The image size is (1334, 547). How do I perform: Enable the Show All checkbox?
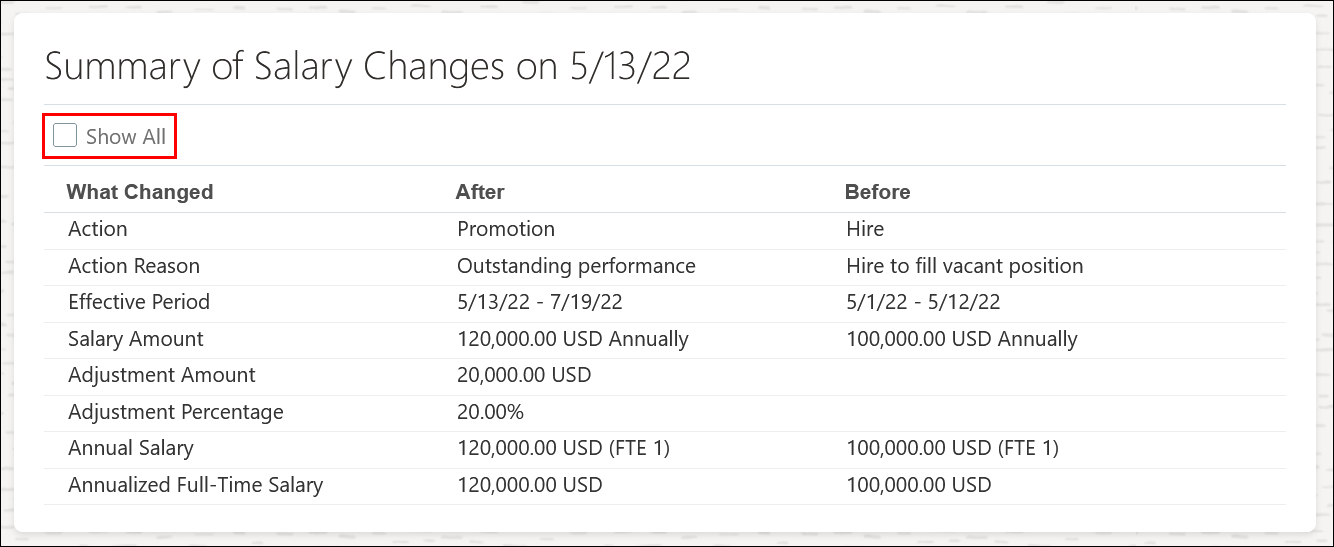[x=65, y=136]
